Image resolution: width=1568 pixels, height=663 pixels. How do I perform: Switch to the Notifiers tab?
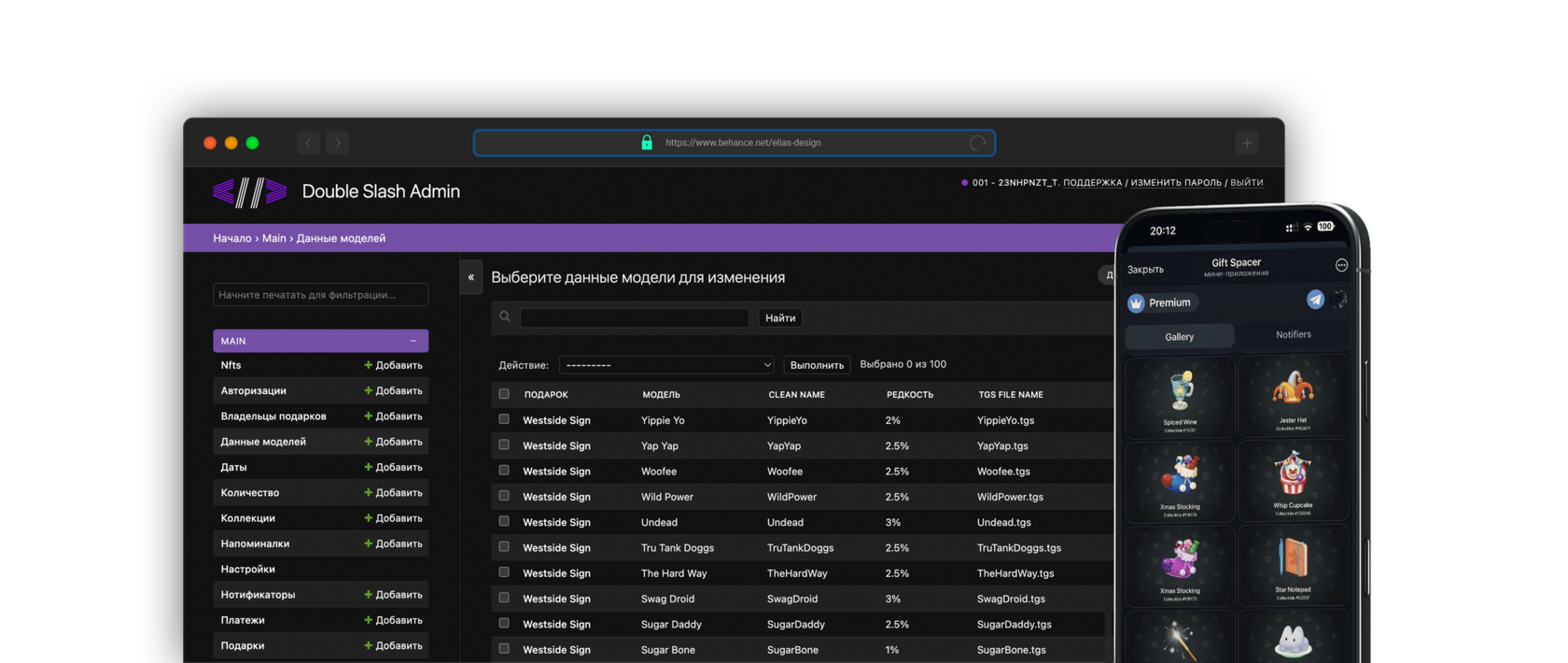click(x=1293, y=334)
